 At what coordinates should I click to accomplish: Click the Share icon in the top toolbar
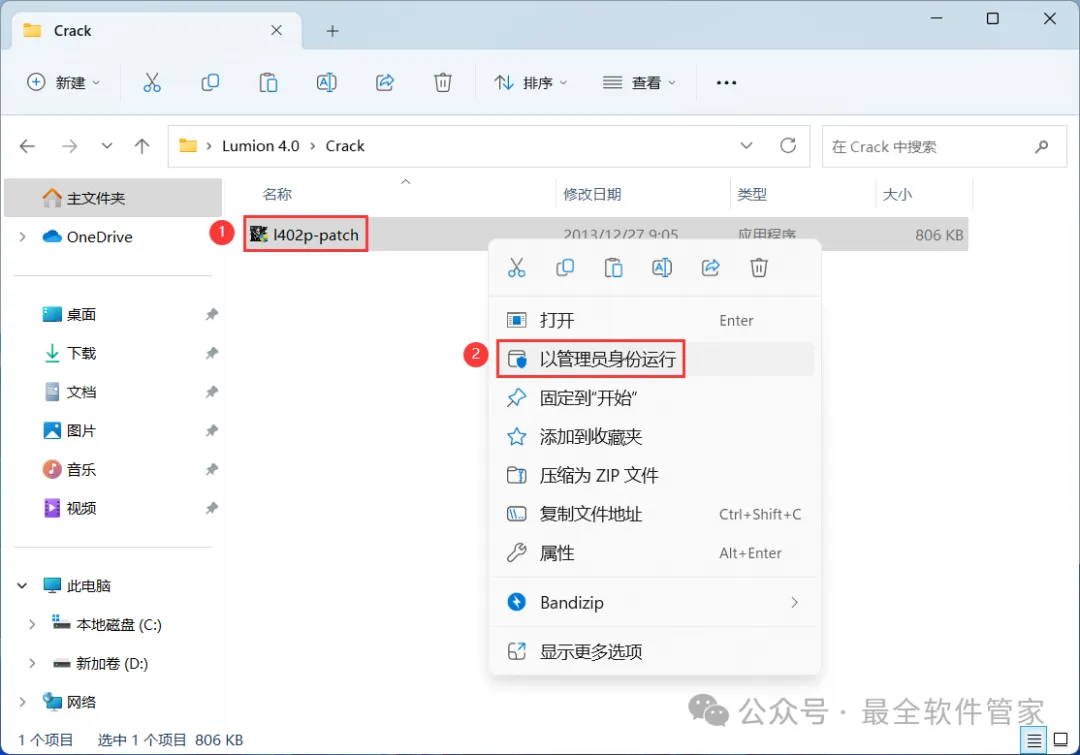pyautogui.click(x=384, y=83)
